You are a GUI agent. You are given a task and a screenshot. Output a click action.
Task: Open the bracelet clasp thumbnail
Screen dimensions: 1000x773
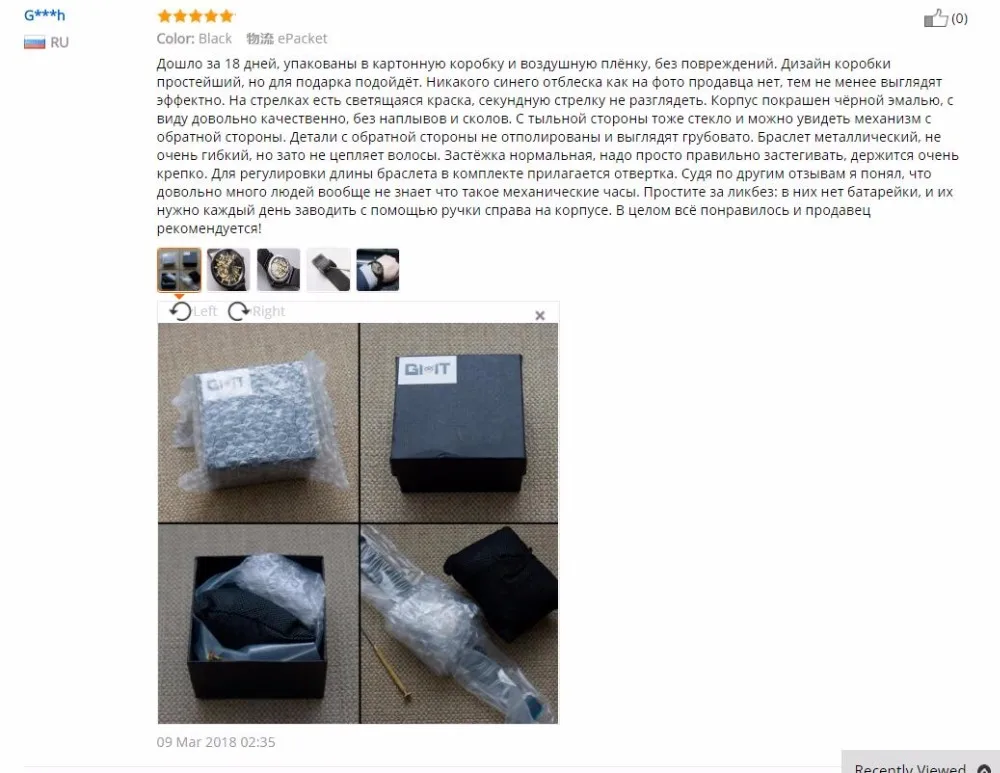coord(328,270)
